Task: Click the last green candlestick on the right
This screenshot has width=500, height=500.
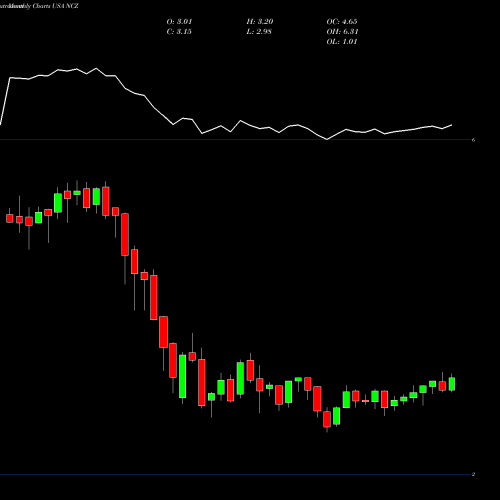Action: click(x=452, y=384)
